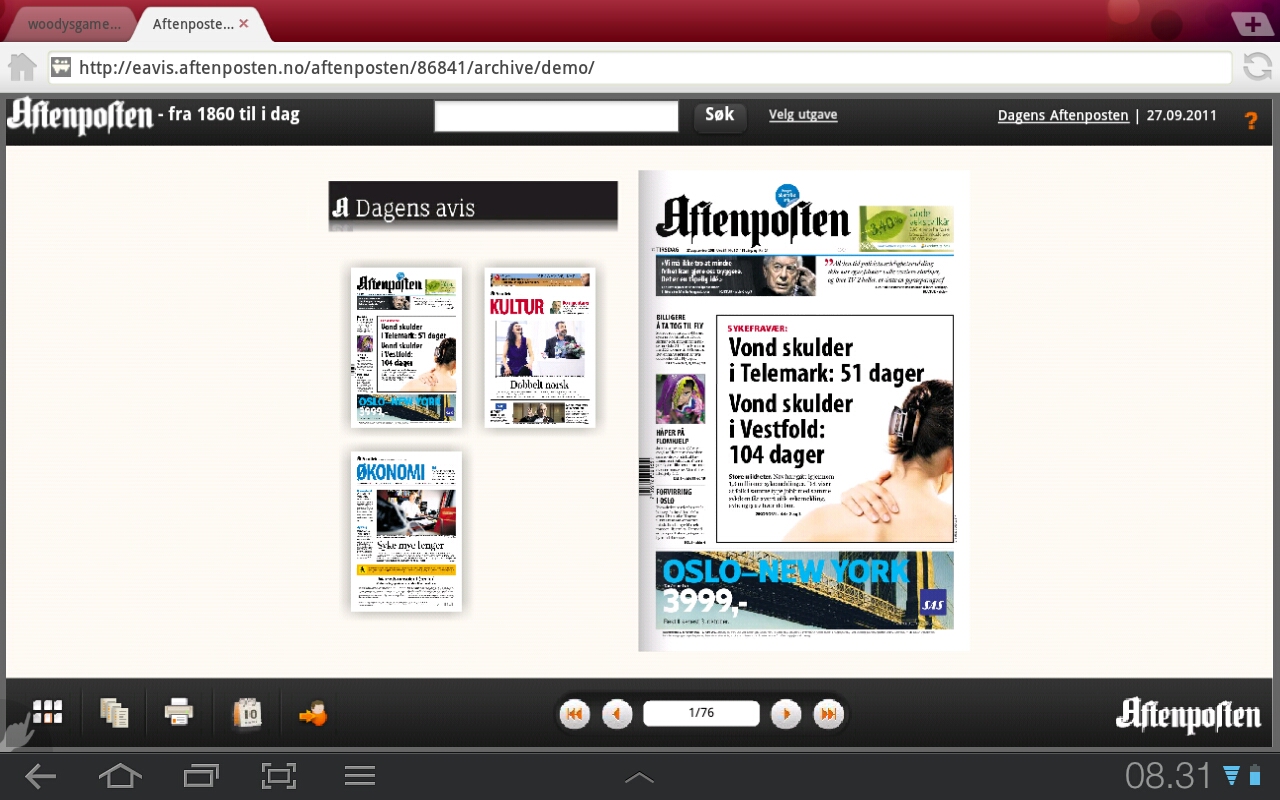Click the Oslo–New York SAS advertisement
The width and height of the screenshot is (1280, 800).
pyautogui.click(x=804, y=590)
